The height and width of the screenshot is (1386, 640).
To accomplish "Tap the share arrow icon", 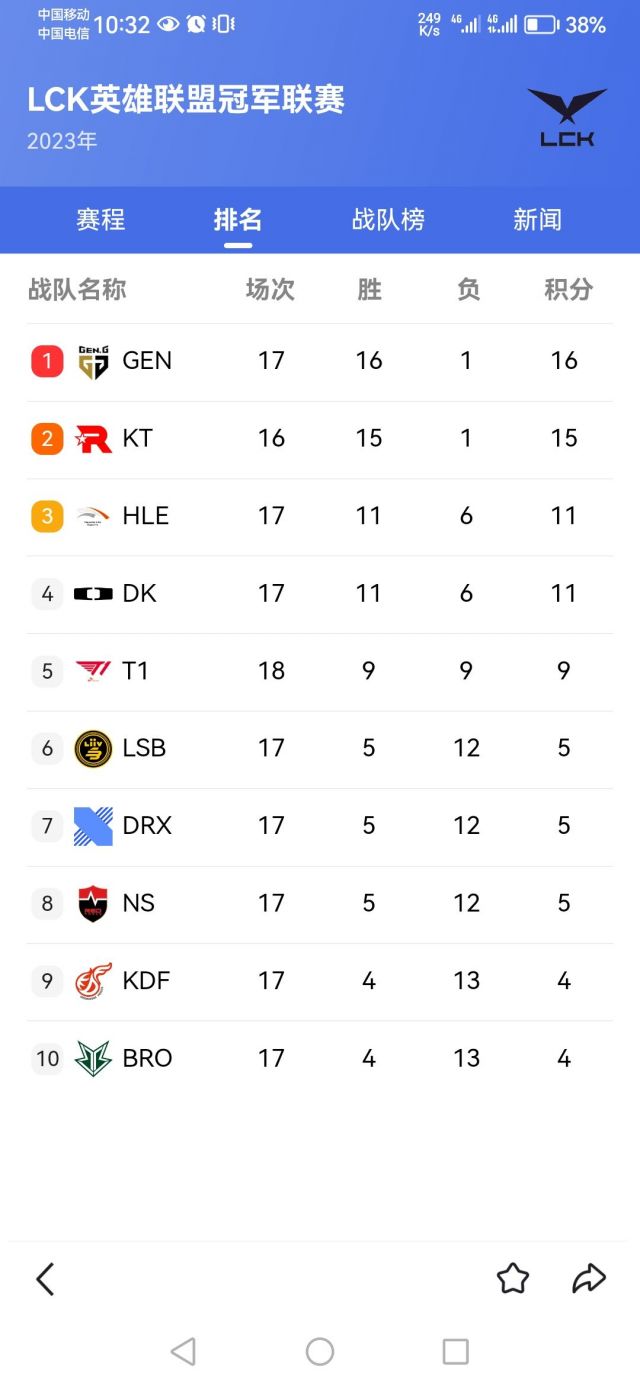I will coord(589,1278).
